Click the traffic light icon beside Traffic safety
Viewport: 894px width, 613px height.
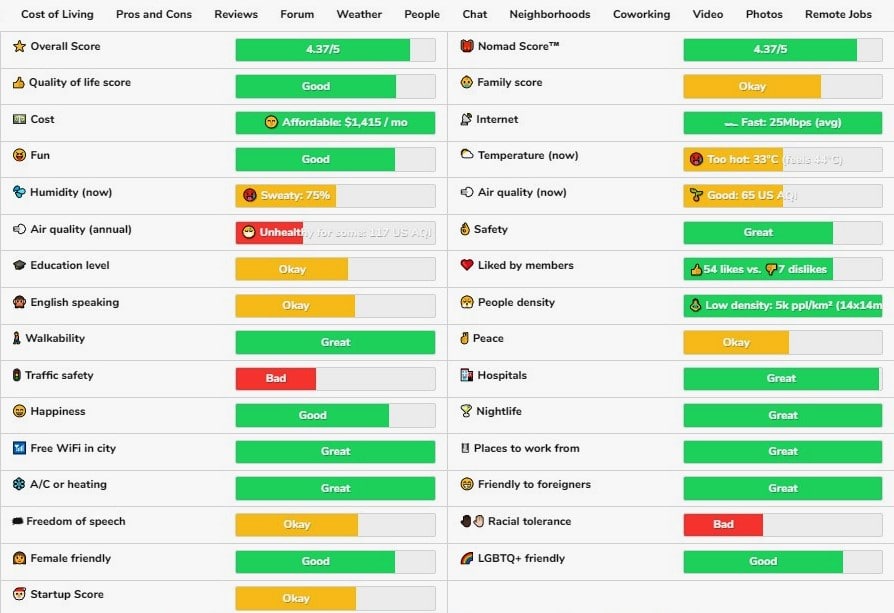pos(16,376)
